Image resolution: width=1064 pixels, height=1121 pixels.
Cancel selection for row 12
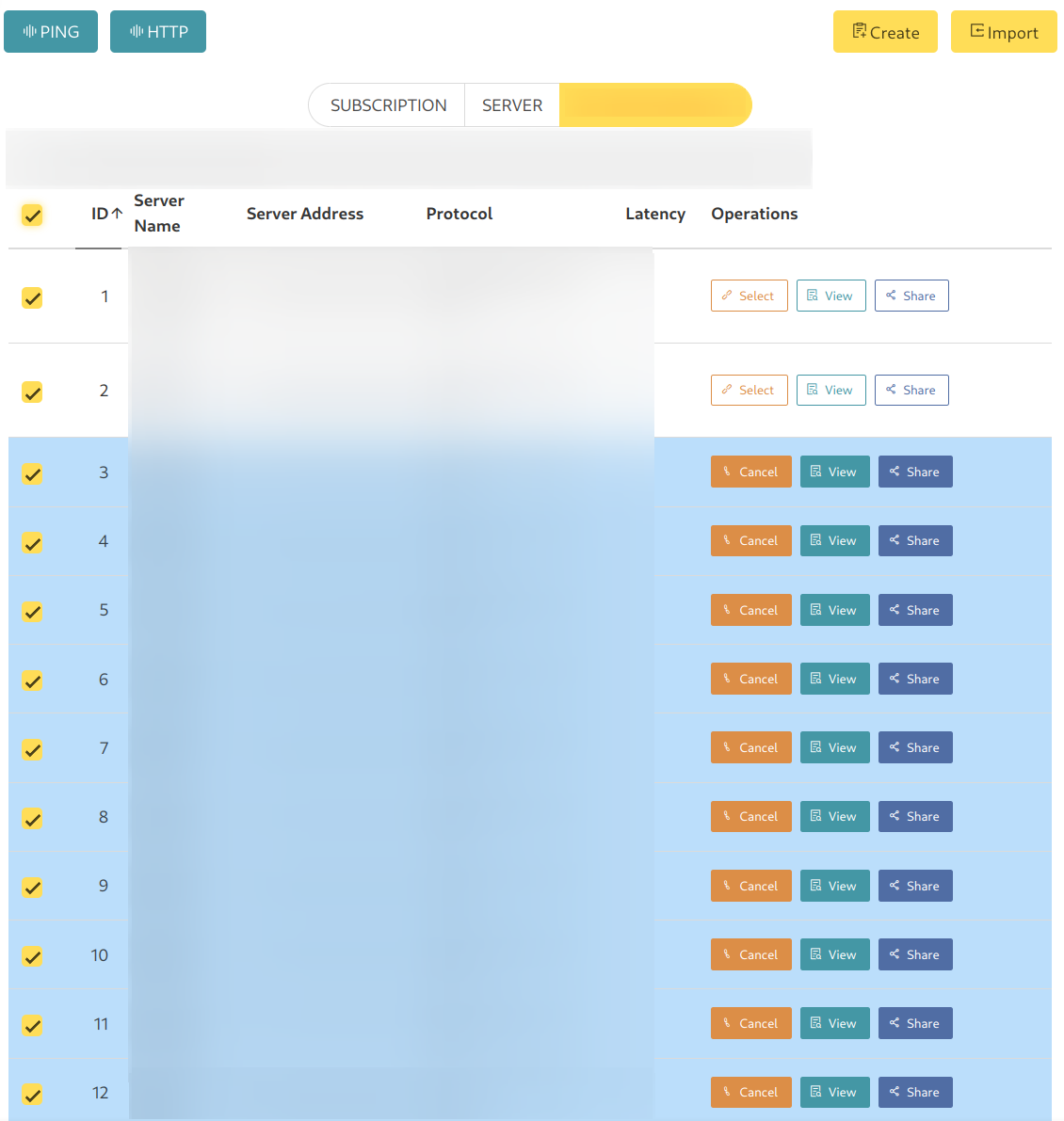click(750, 1093)
